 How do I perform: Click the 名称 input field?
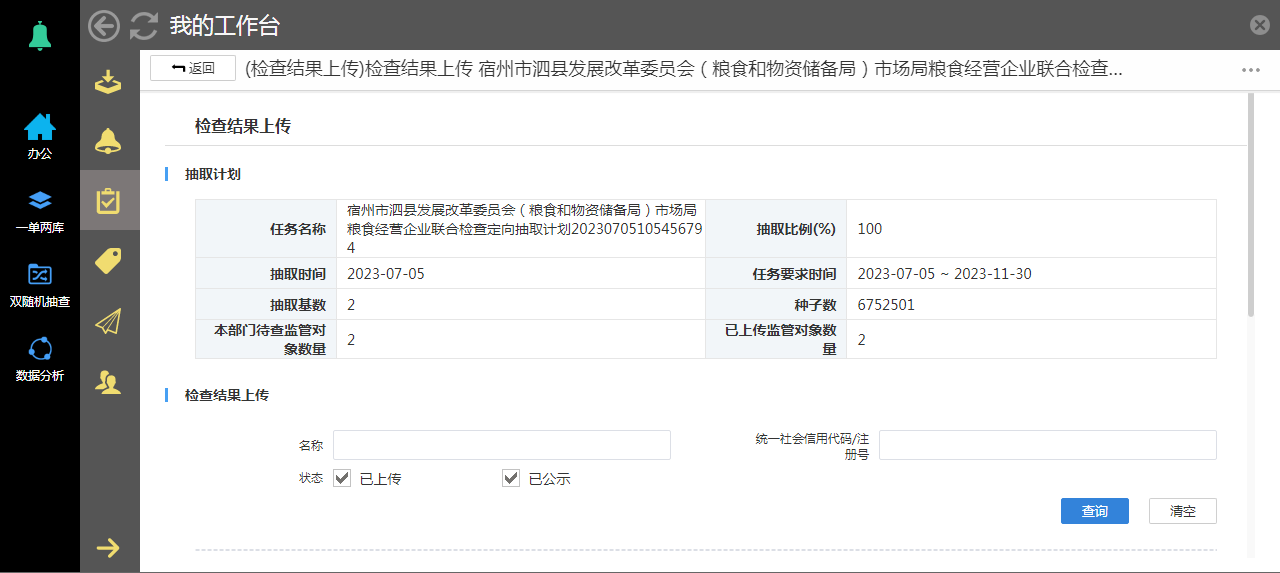[501, 445]
